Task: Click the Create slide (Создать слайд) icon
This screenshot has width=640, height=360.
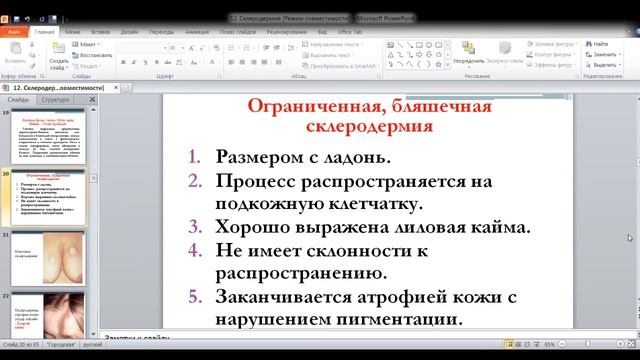Action: coord(59,48)
